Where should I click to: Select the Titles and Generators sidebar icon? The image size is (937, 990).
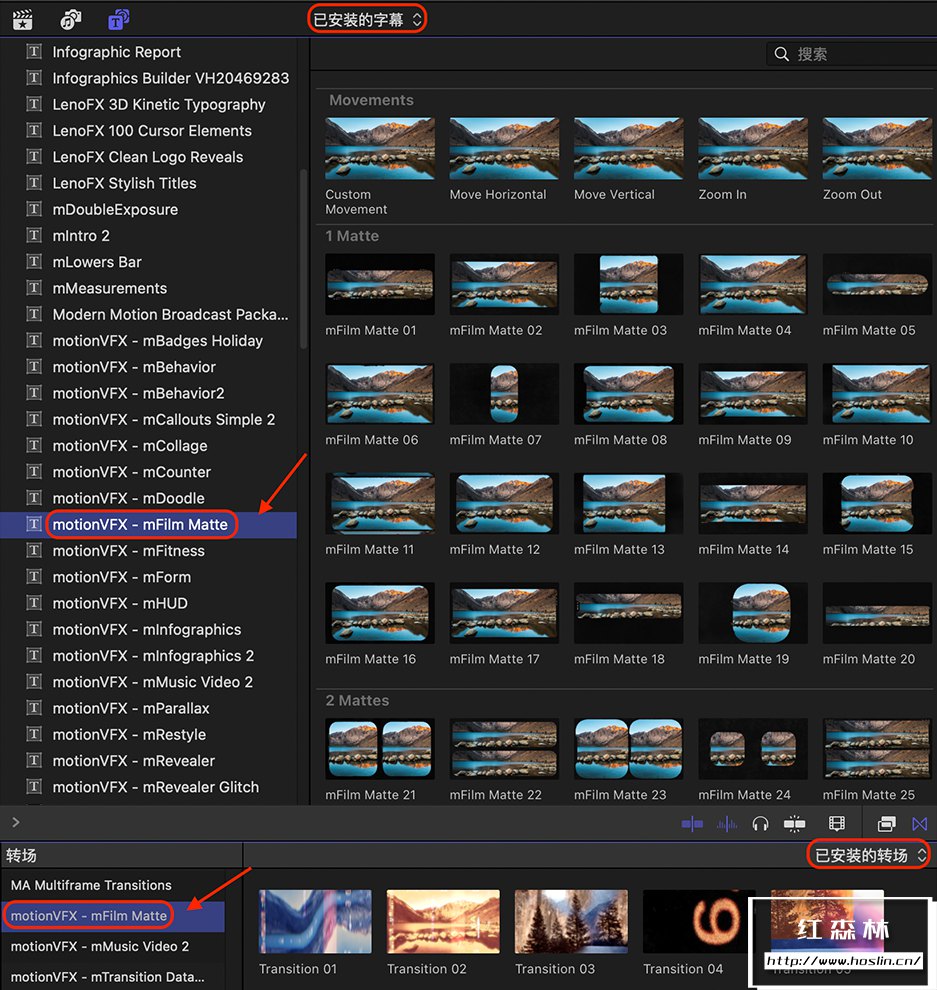118,20
